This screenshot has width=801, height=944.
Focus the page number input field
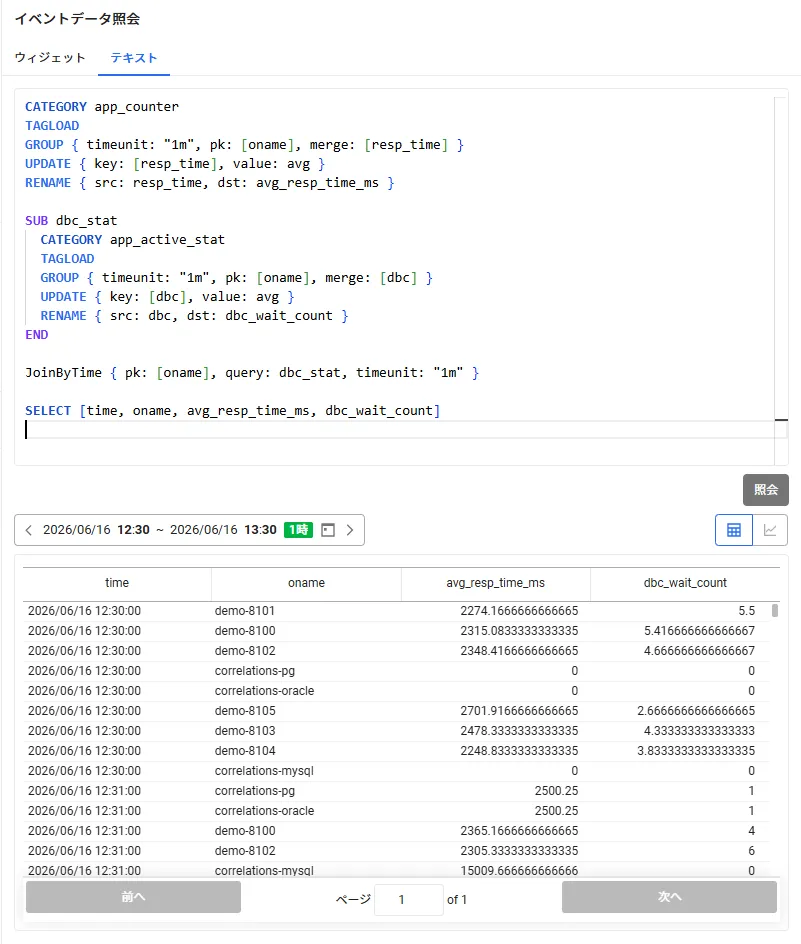(x=408, y=899)
